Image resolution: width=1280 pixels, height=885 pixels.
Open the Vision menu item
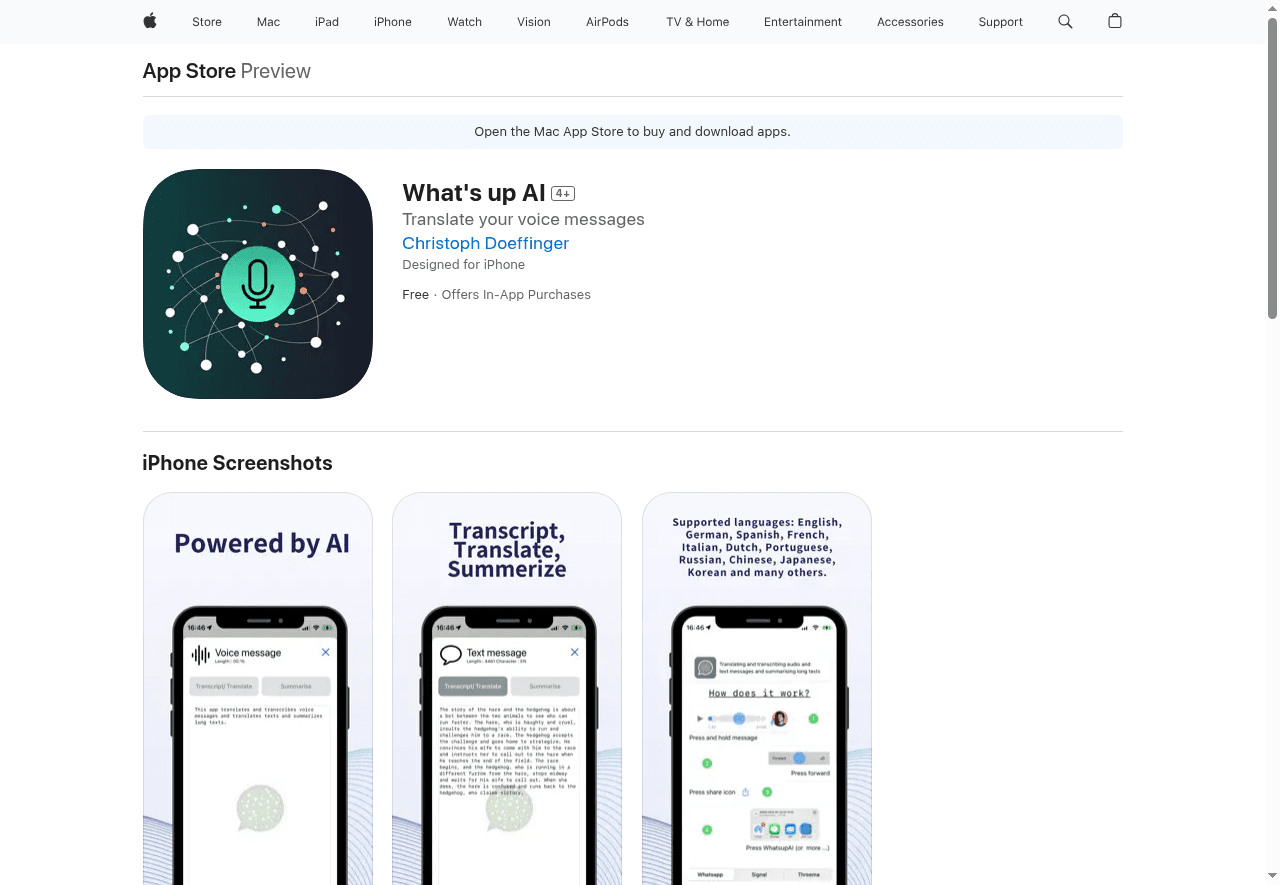(534, 22)
